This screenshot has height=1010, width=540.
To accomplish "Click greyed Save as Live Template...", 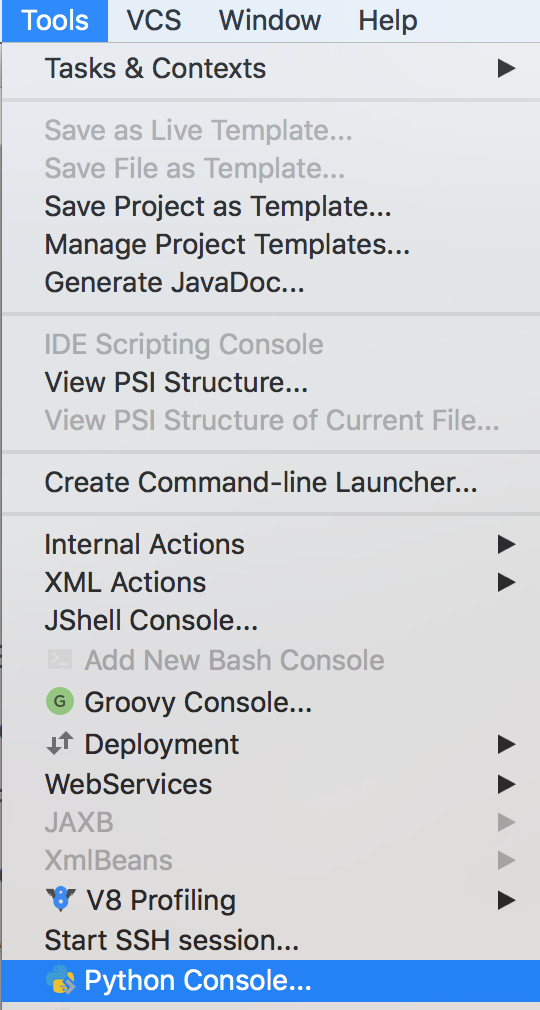I will [198, 131].
